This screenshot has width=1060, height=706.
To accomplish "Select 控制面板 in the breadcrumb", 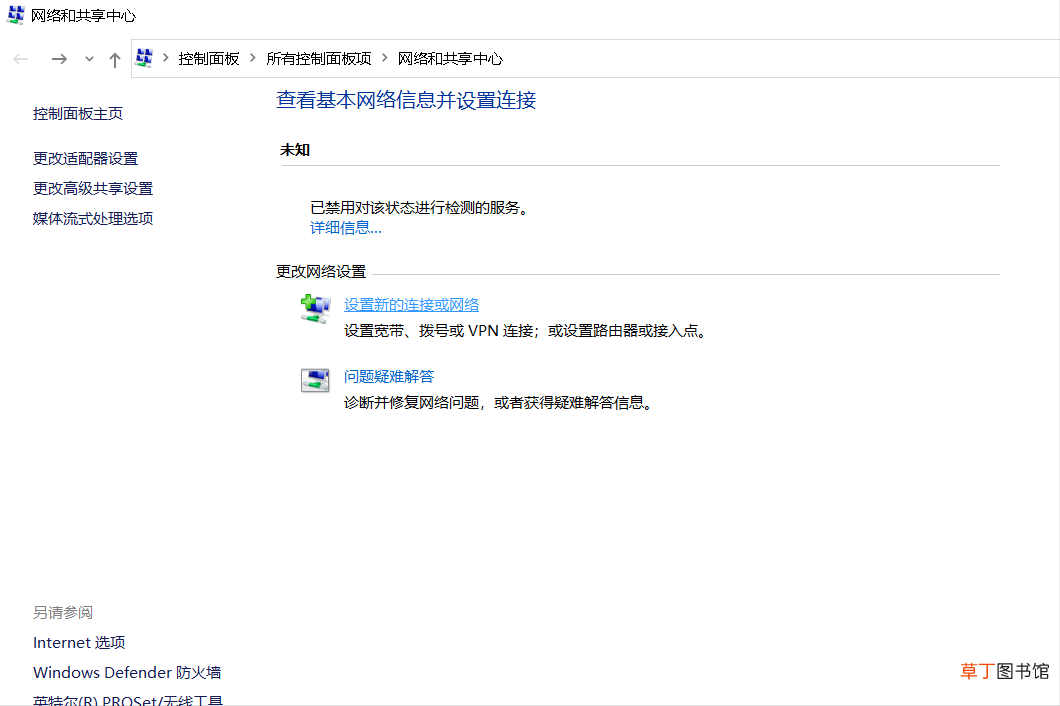I will (x=209, y=59).
